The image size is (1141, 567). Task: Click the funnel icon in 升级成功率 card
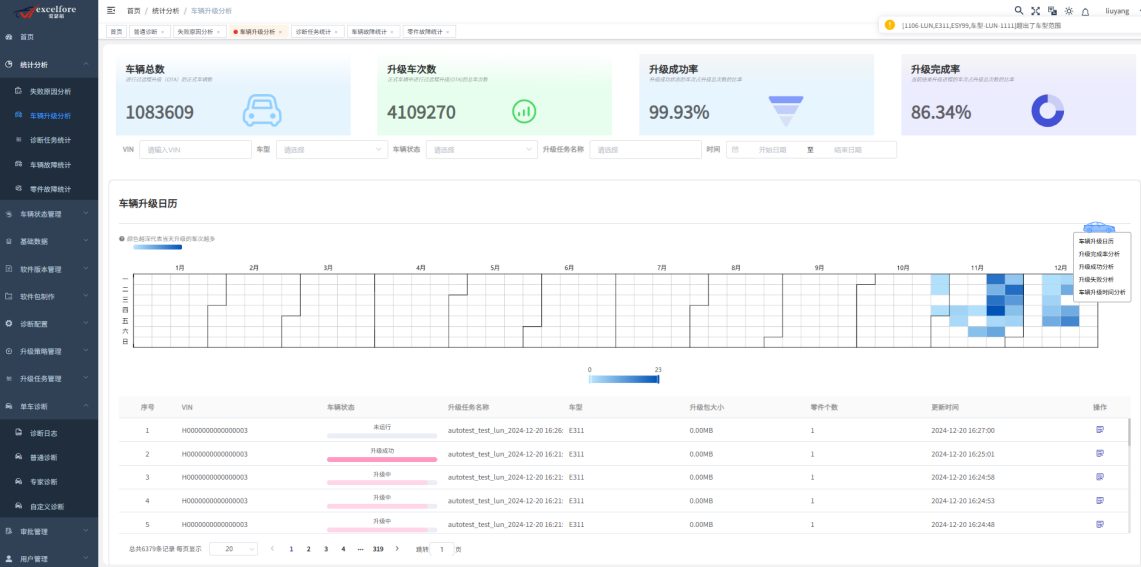click(x=786, y=111)
